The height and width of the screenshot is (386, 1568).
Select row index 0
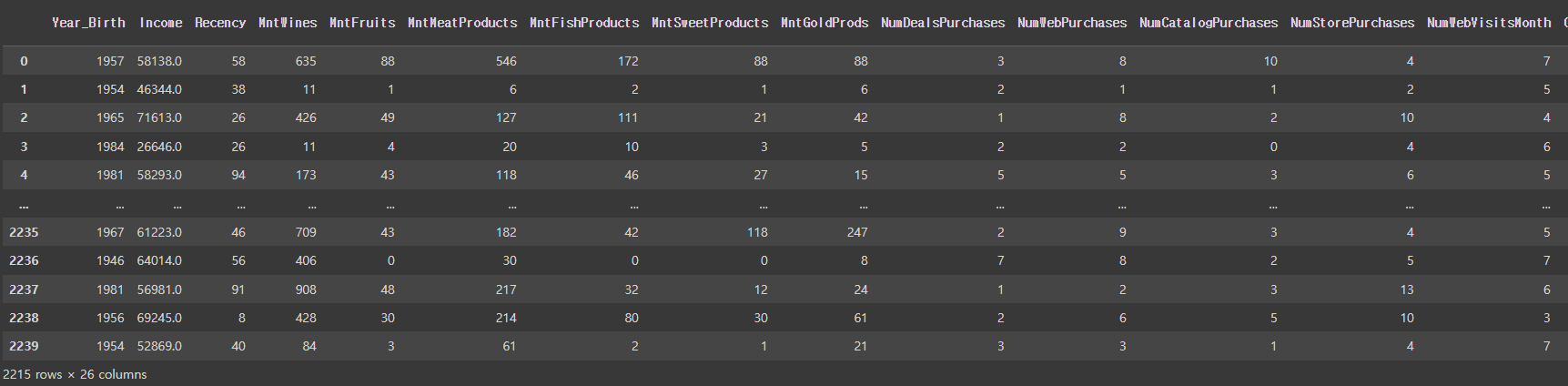pos(24,61)
